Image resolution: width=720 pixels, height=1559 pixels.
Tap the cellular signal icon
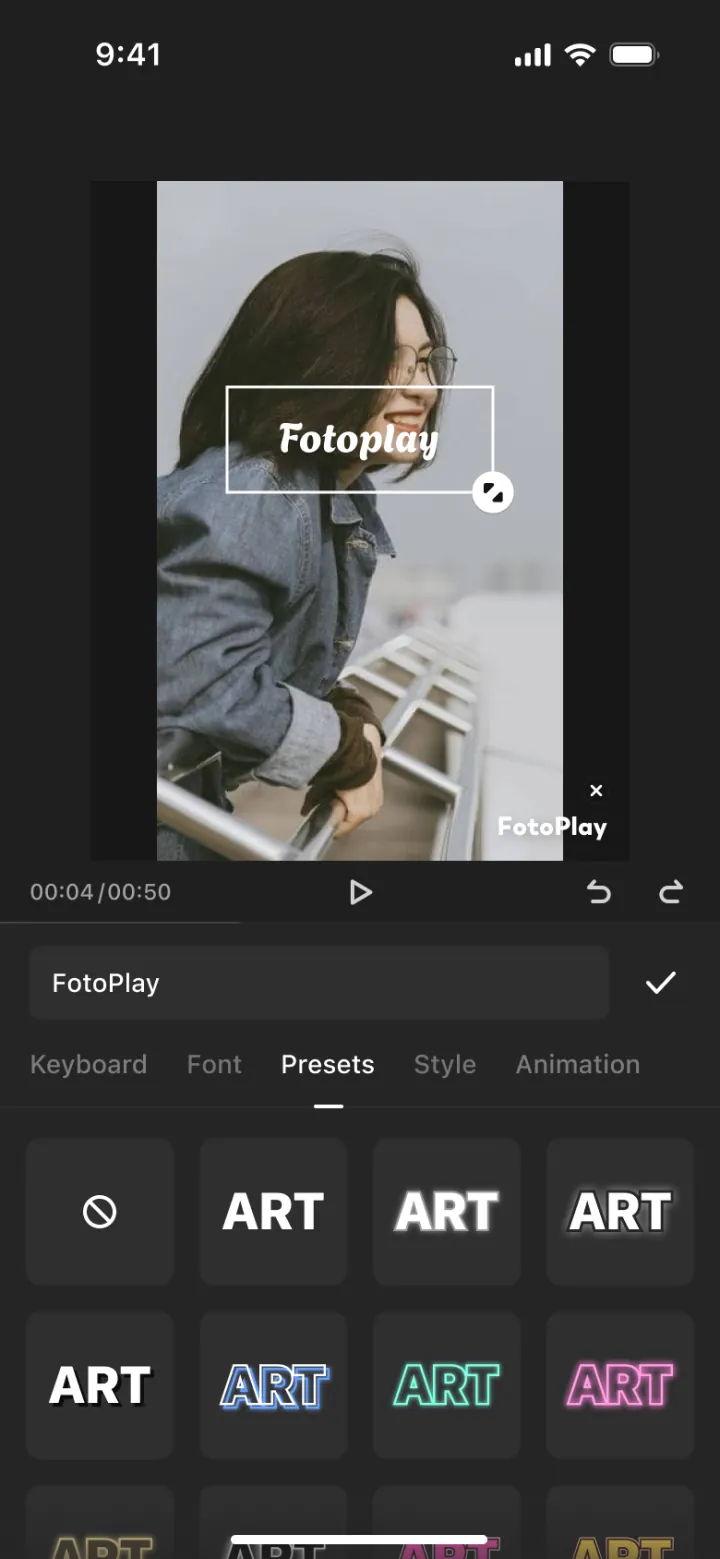533,55
